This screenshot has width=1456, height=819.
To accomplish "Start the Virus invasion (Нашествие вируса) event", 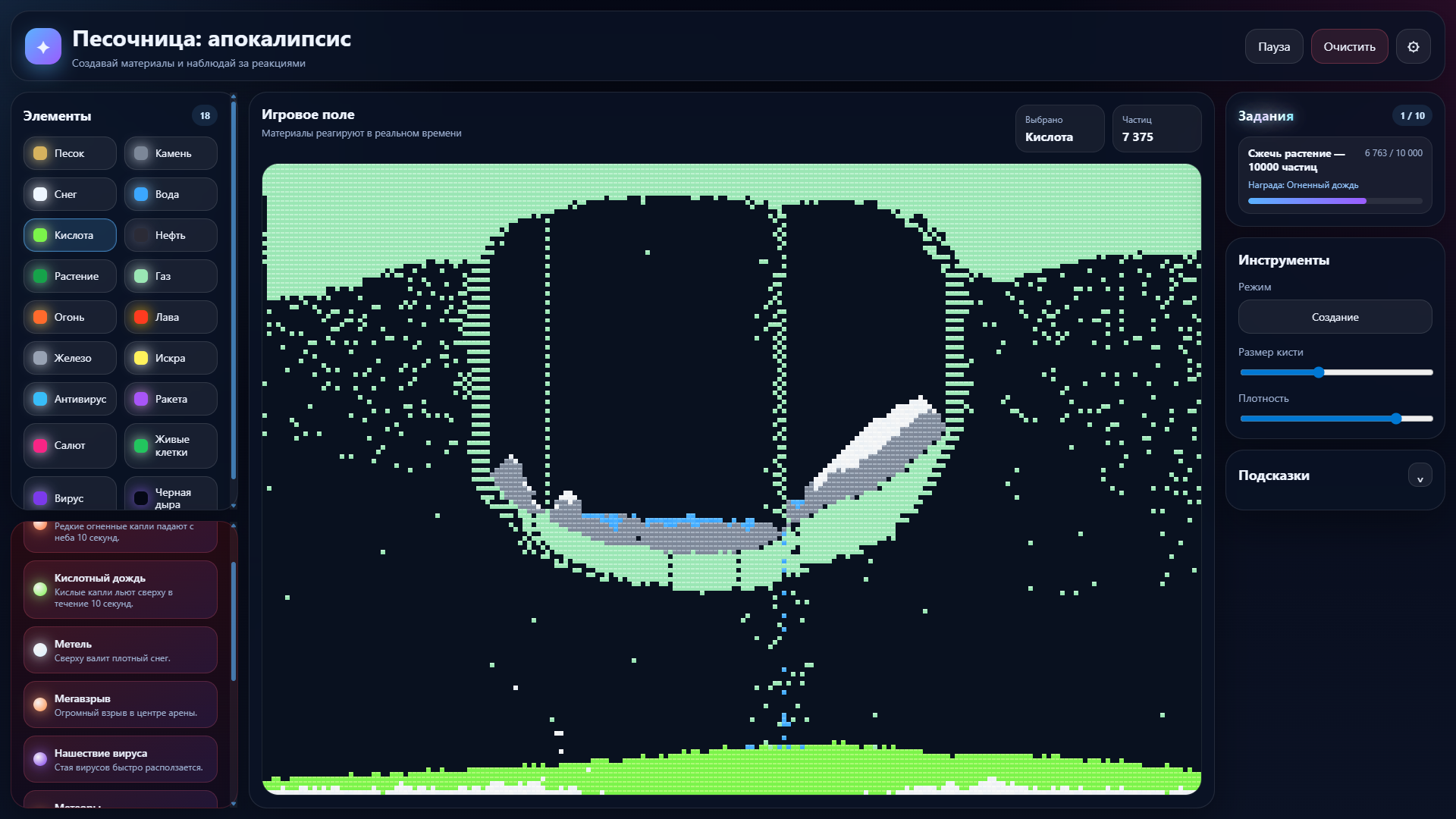I will pyautogui.click(x=121, y=759).
